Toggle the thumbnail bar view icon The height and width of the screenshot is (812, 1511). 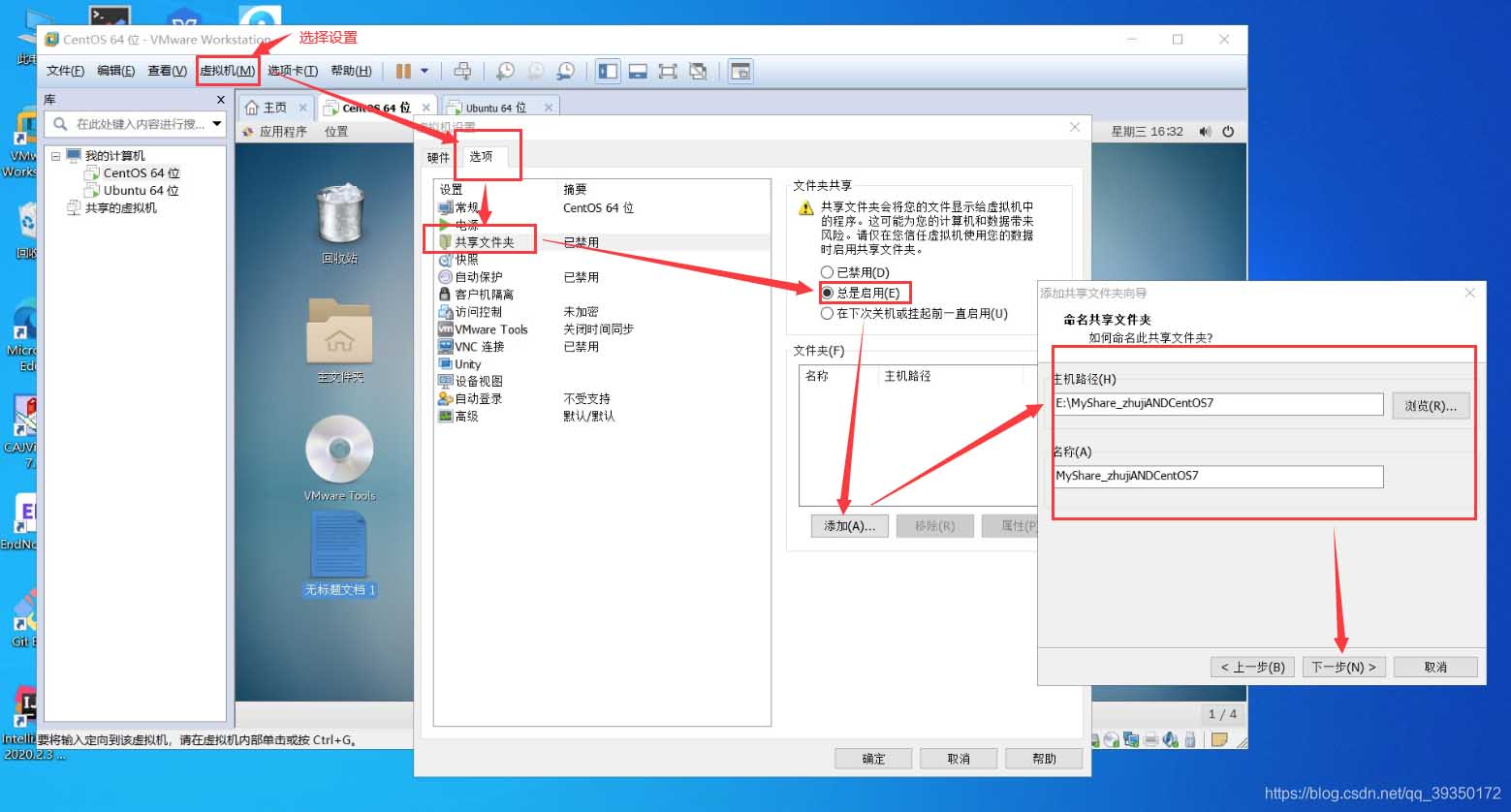638,71
